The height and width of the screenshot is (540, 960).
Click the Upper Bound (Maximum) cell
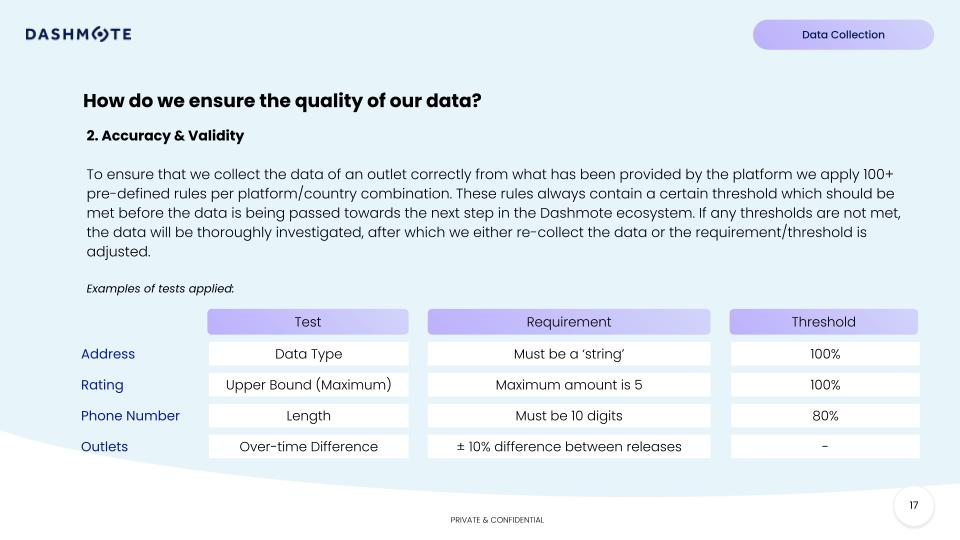(308, 385)
